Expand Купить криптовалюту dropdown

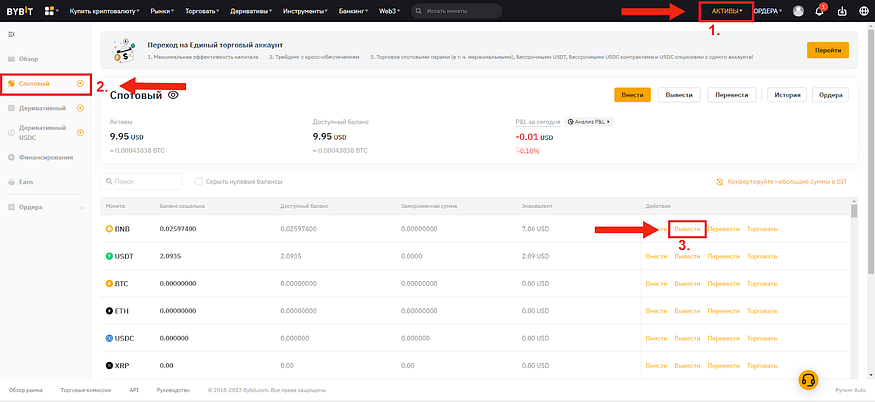pos(104,11)
